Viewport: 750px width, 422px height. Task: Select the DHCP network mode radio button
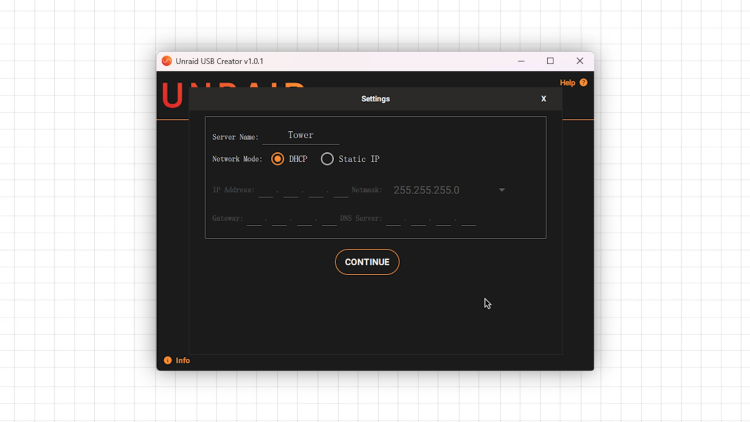(x=277, y=159)
